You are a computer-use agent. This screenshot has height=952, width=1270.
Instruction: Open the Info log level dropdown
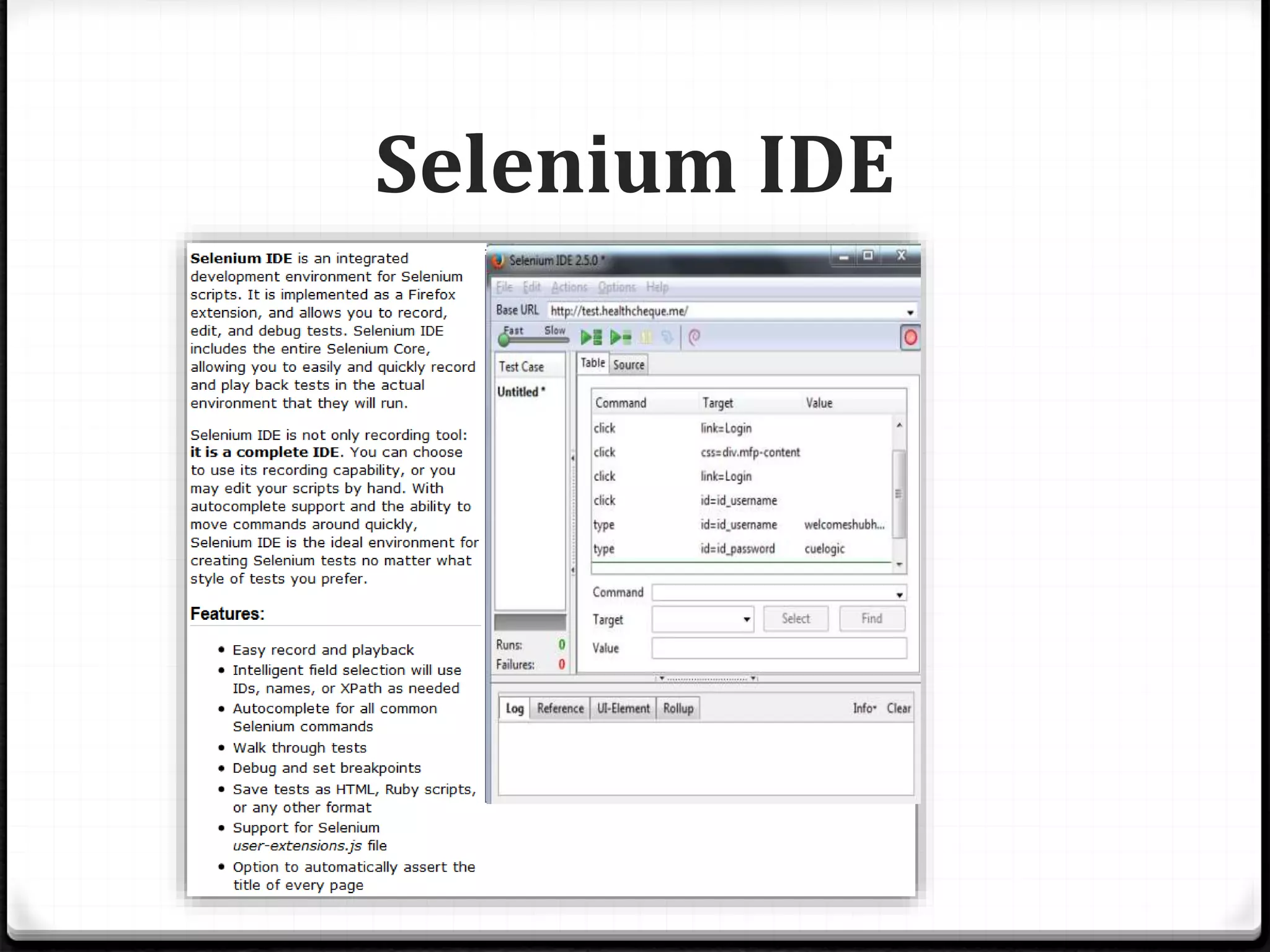864,708
